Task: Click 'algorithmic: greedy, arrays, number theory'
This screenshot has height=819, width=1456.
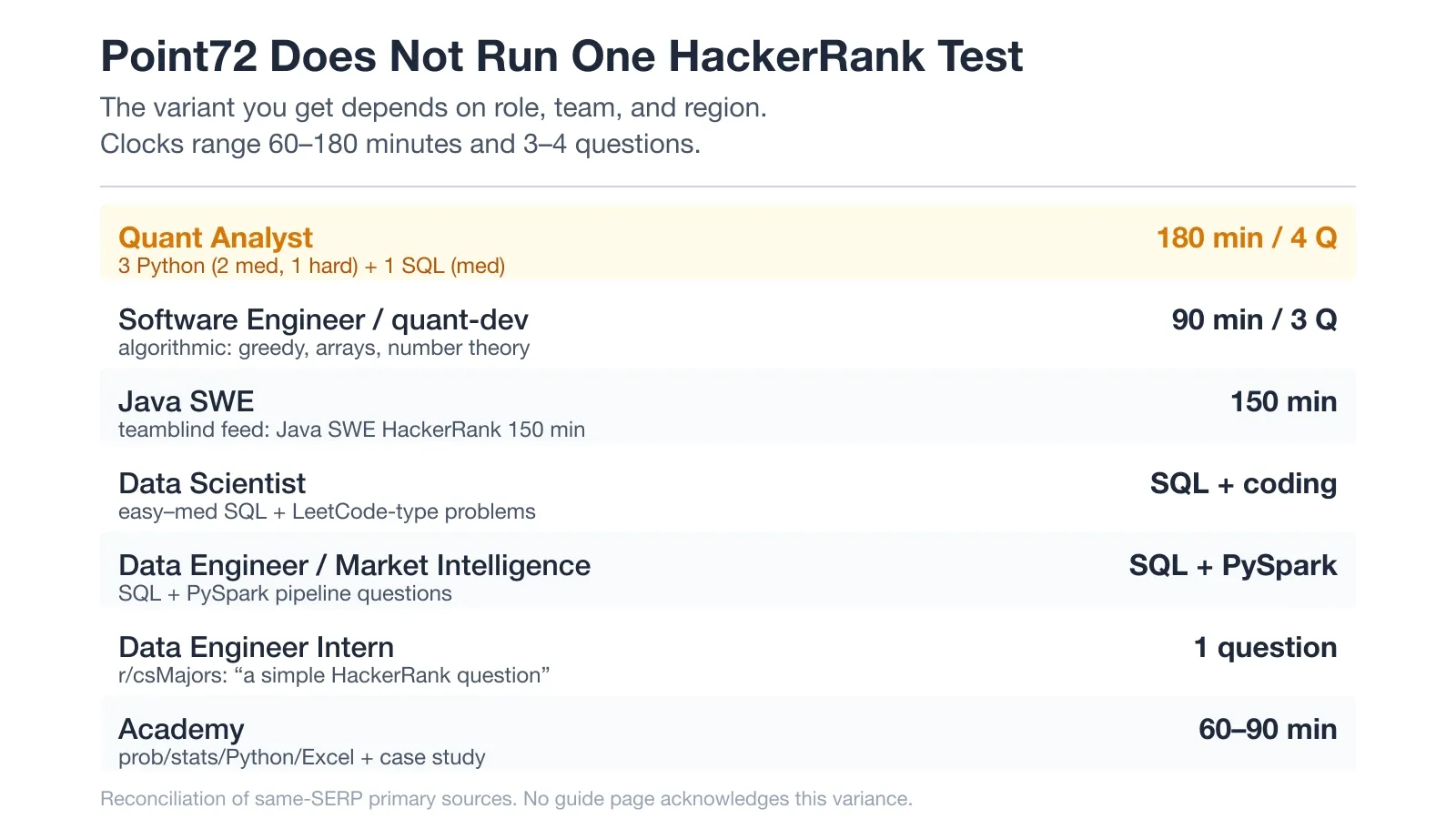Action: click(324, 348)
